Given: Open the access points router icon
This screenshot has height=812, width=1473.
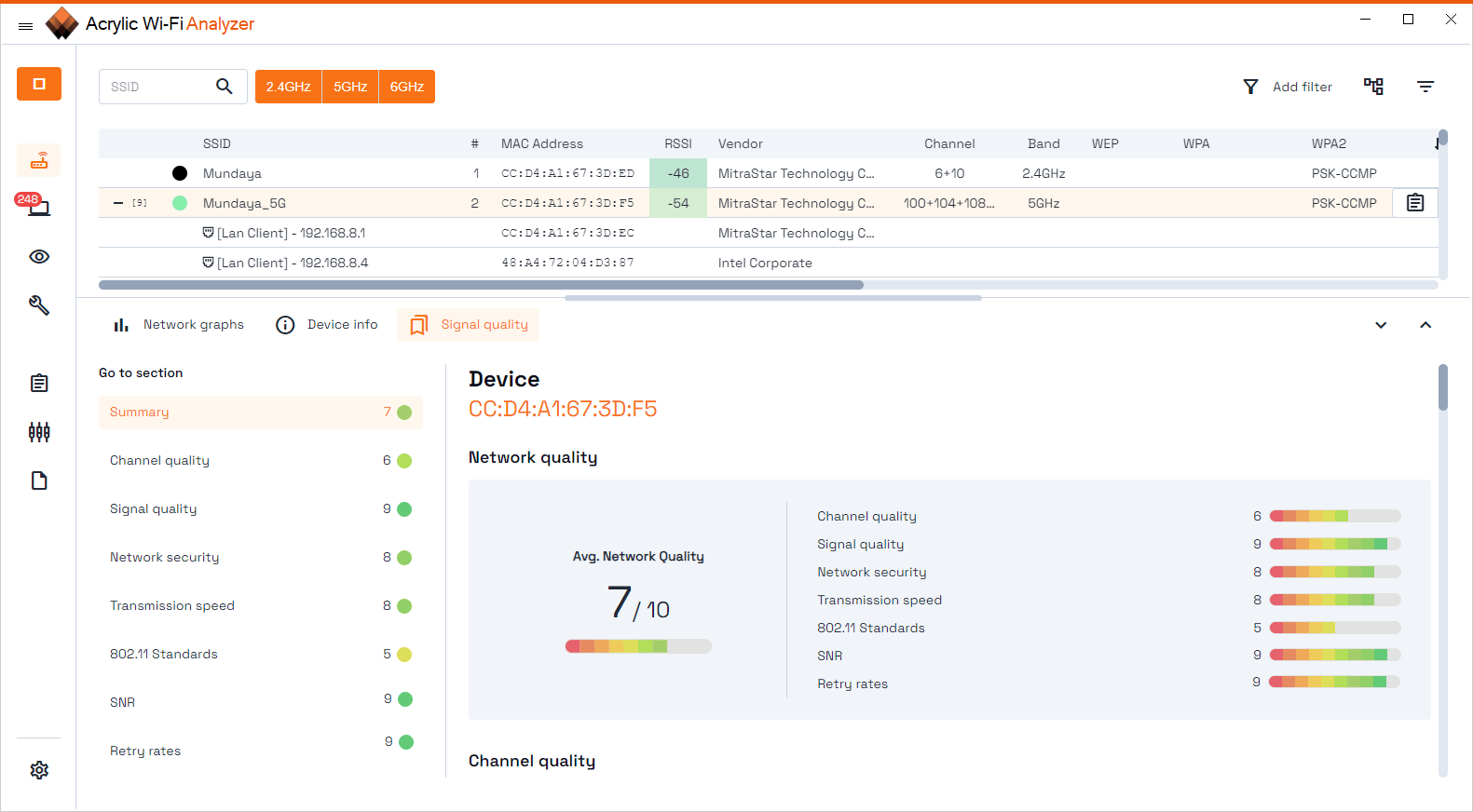Looking at the screenshot, I should tap(39, 161).
